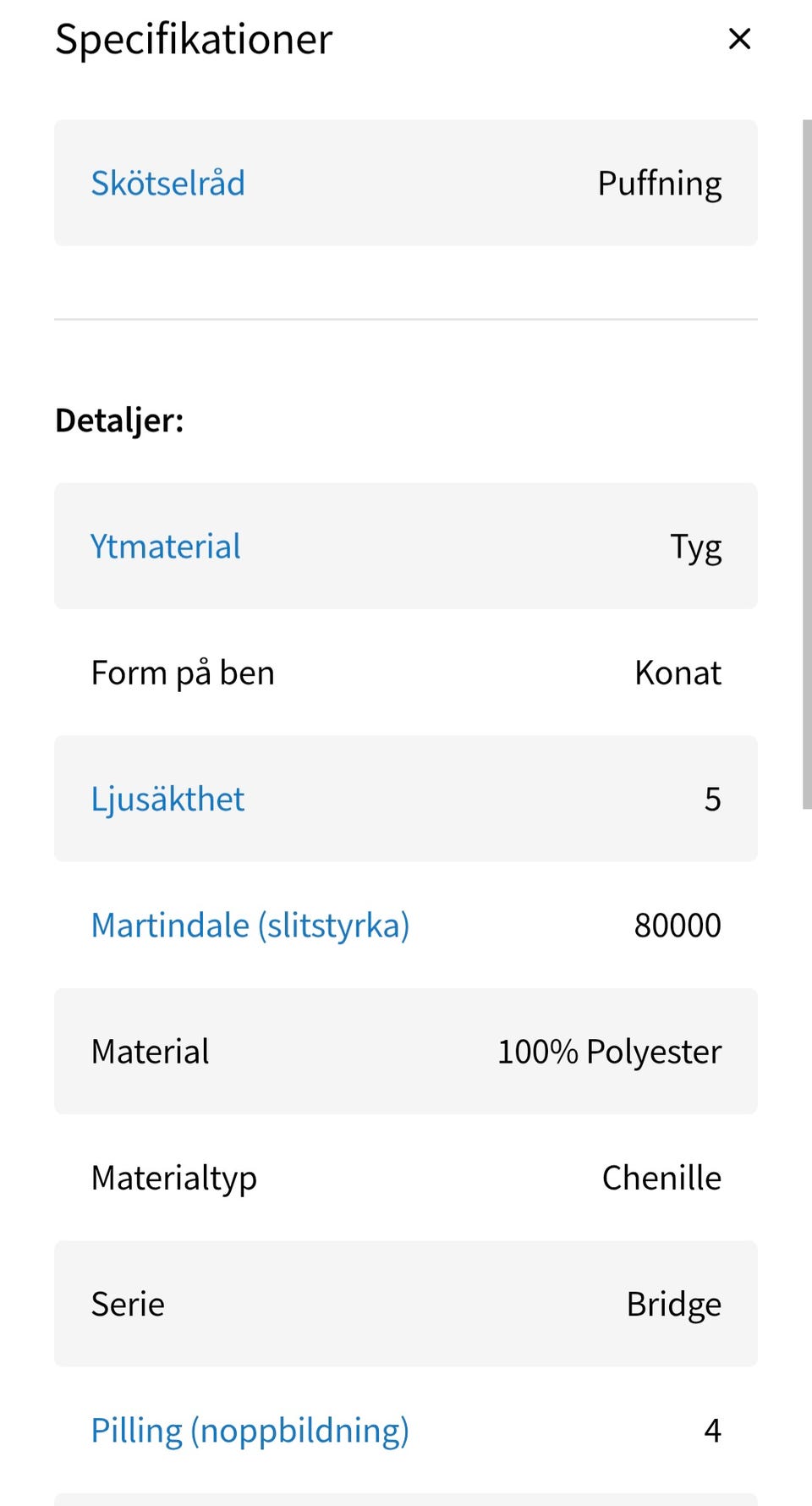Click the Pilling (noppbildning) link
The image size is (812, 1506).
(250, 1430)
